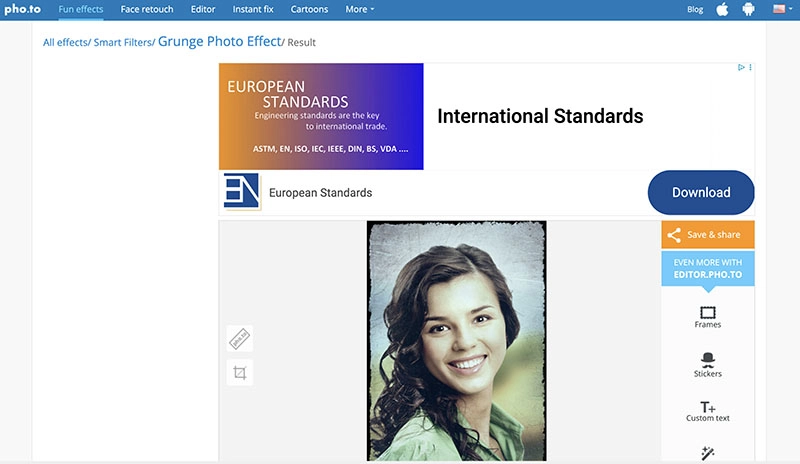Open the Android app via robot icon

pos(748,10)
